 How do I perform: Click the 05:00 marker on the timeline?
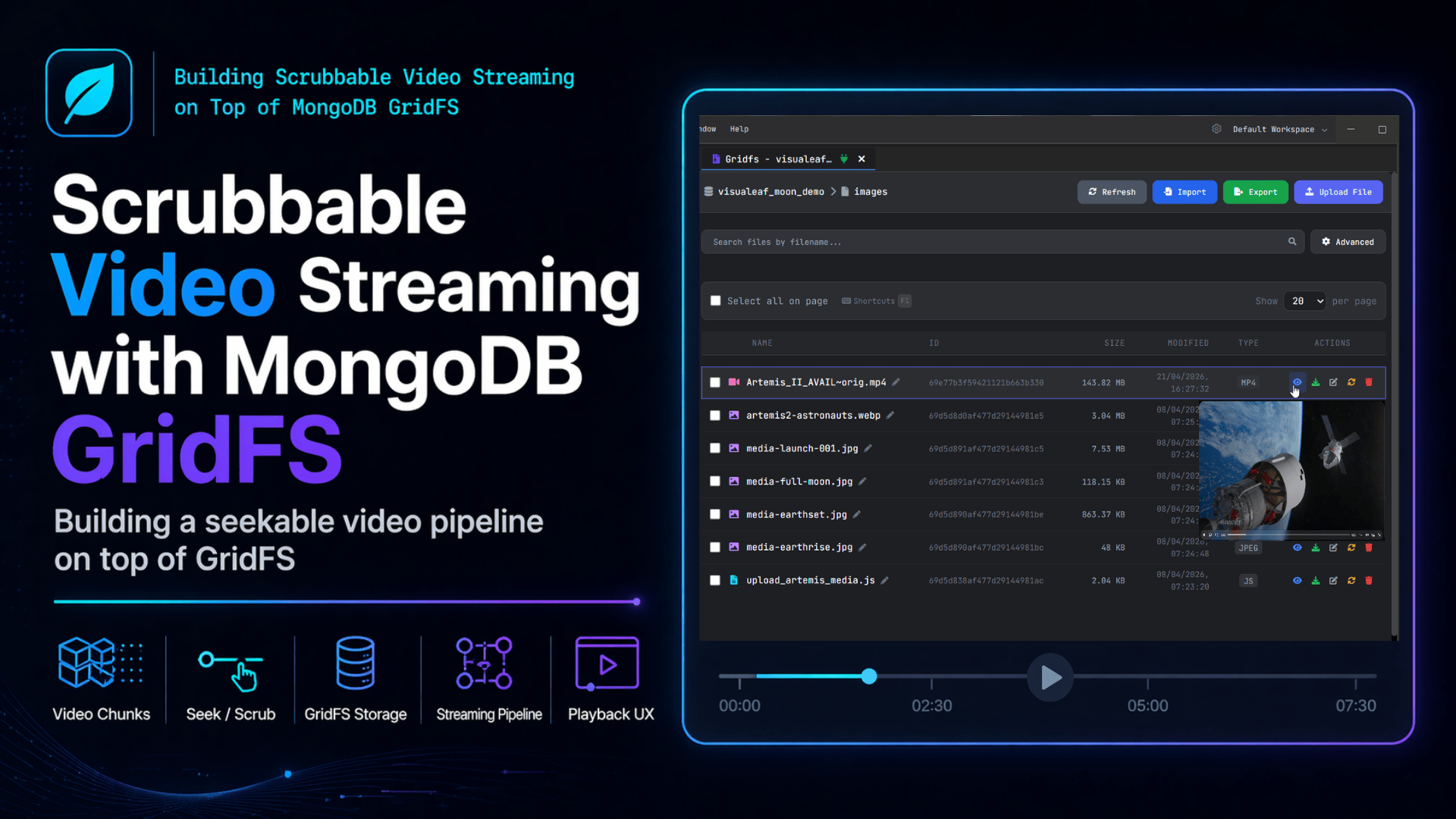click(x=1147, y=705)
